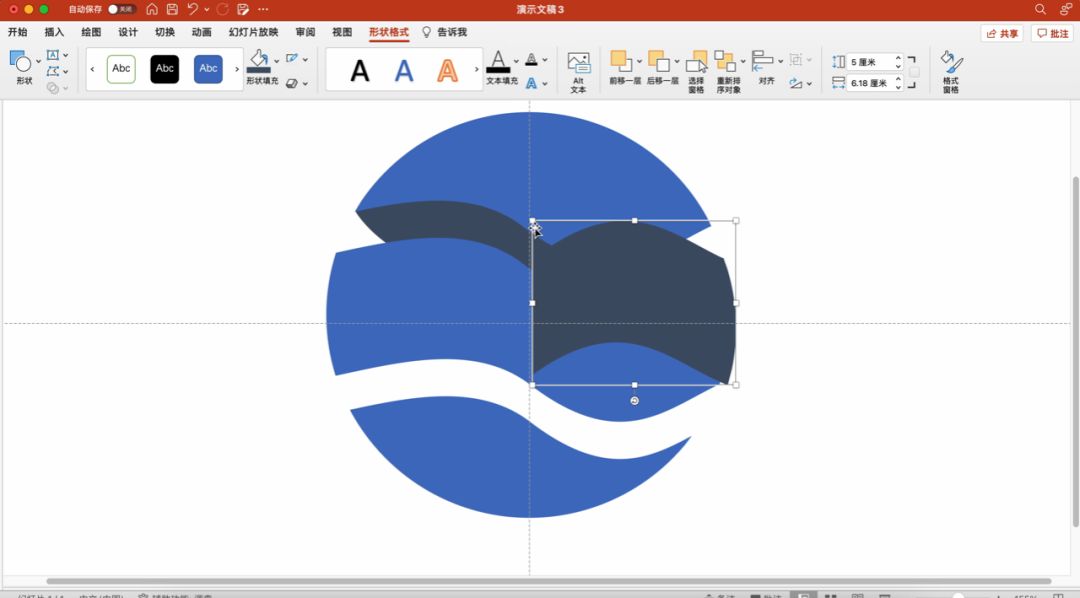Click the 形状填充 paint bucket
Screen dimensions: 1080x598
click(259, 61)
